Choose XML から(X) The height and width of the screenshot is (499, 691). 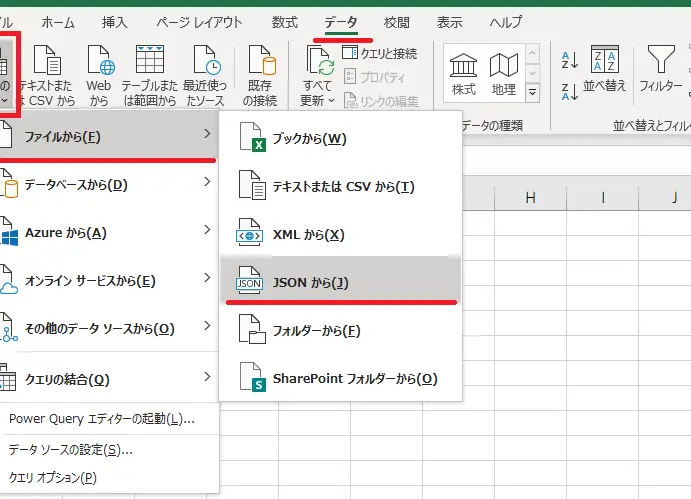pyautogui.click(x=341, y=235)
